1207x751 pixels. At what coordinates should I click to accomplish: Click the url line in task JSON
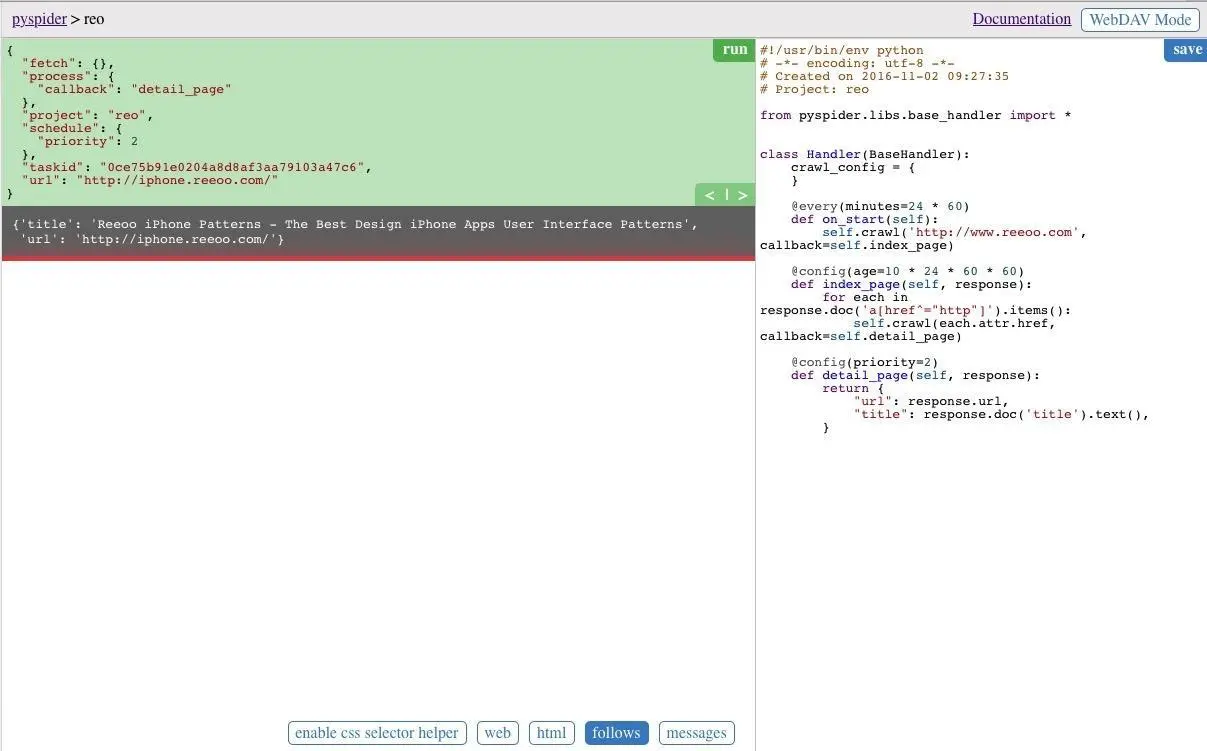point(150,180)
